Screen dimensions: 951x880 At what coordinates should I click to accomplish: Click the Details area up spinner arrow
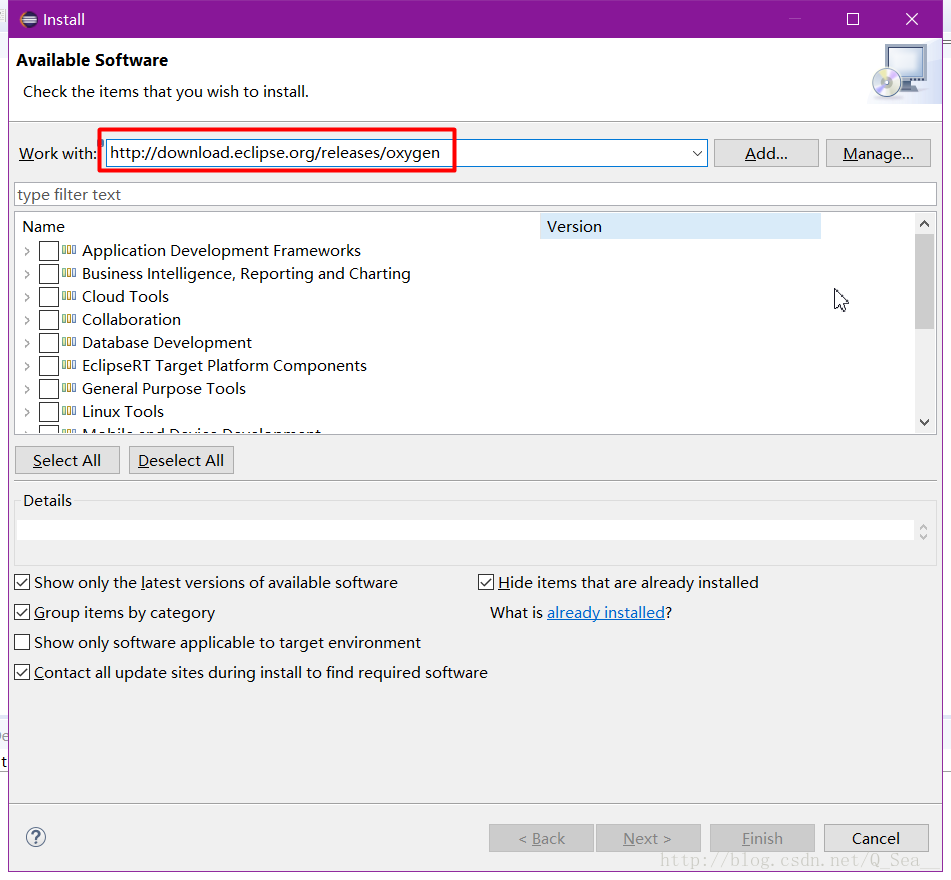(923, 527)
